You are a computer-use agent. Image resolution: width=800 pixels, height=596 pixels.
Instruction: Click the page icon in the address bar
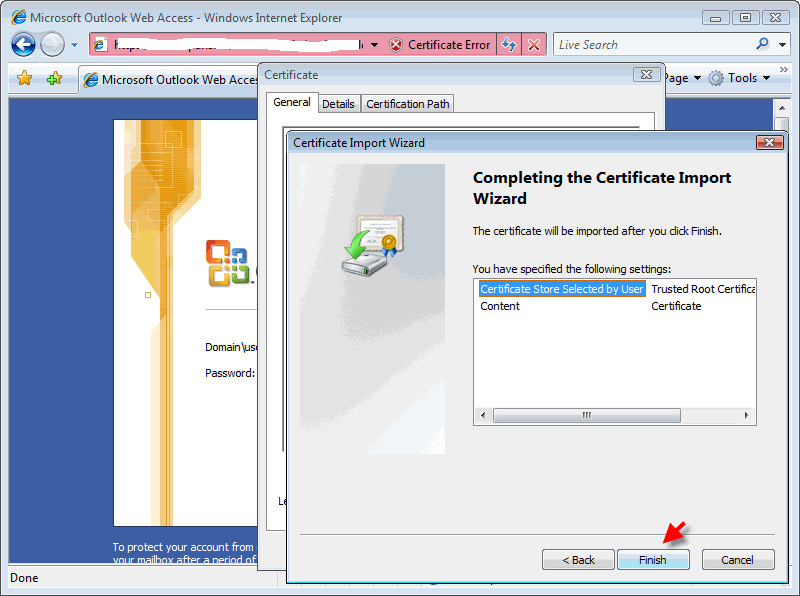(x=100, y=45)
